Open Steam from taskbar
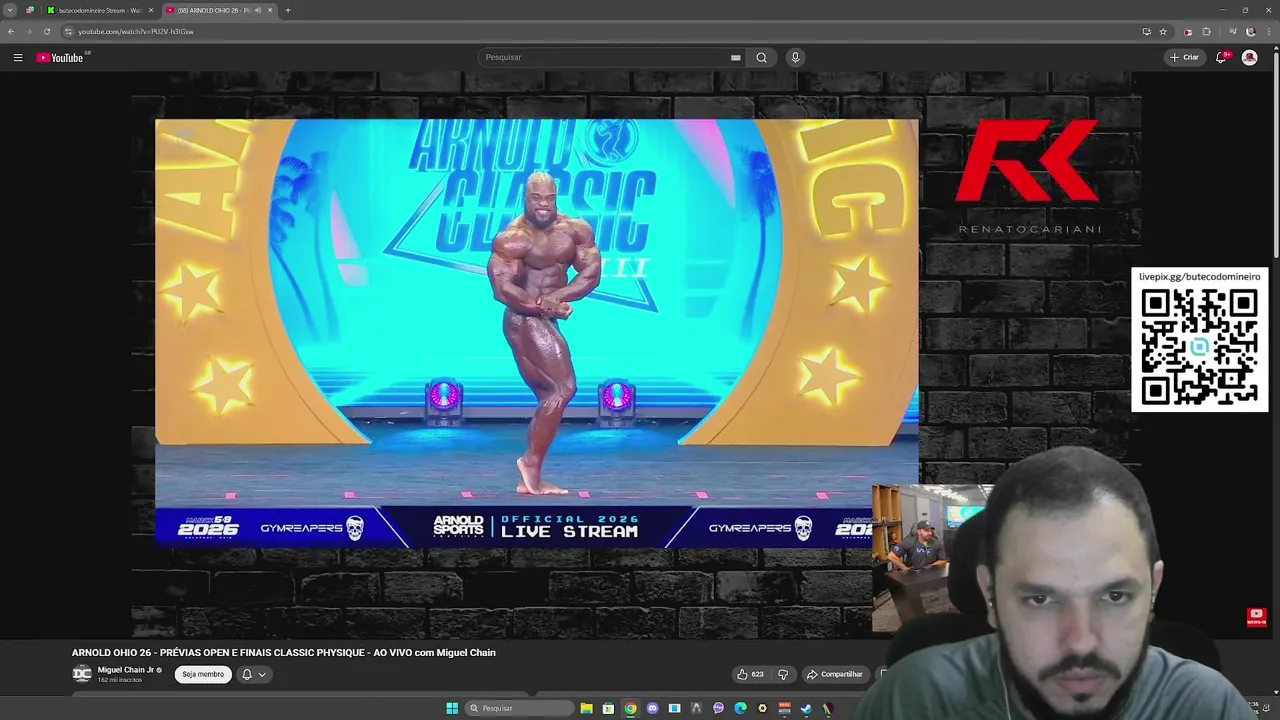Screen dimensions: 1280x720 click(x=806, y=708)
